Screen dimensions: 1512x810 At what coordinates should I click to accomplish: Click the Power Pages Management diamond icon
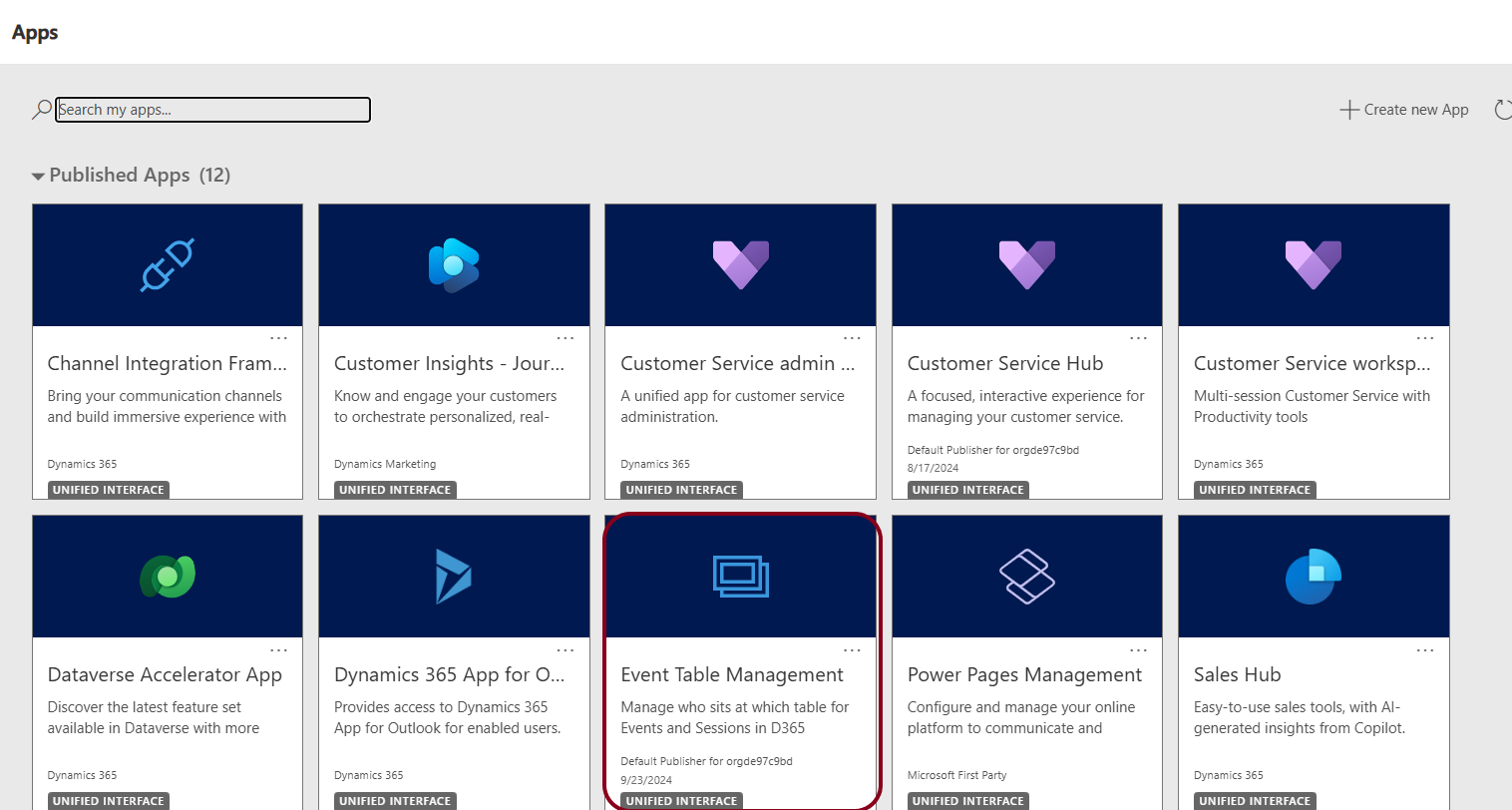point(1027,577)
